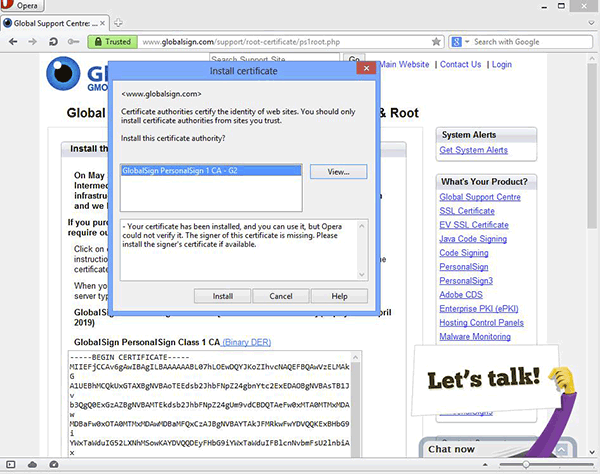
Task: Click the Opera Turbo speedometer icon
Action: 54,464
